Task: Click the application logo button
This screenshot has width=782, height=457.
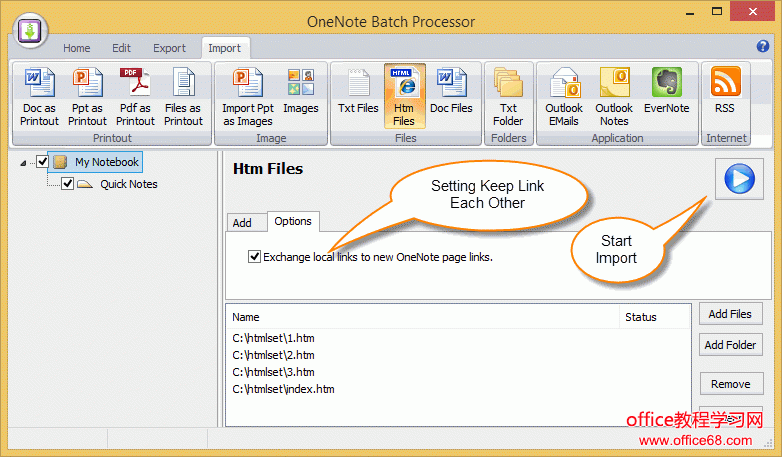Action: point(30,31)
